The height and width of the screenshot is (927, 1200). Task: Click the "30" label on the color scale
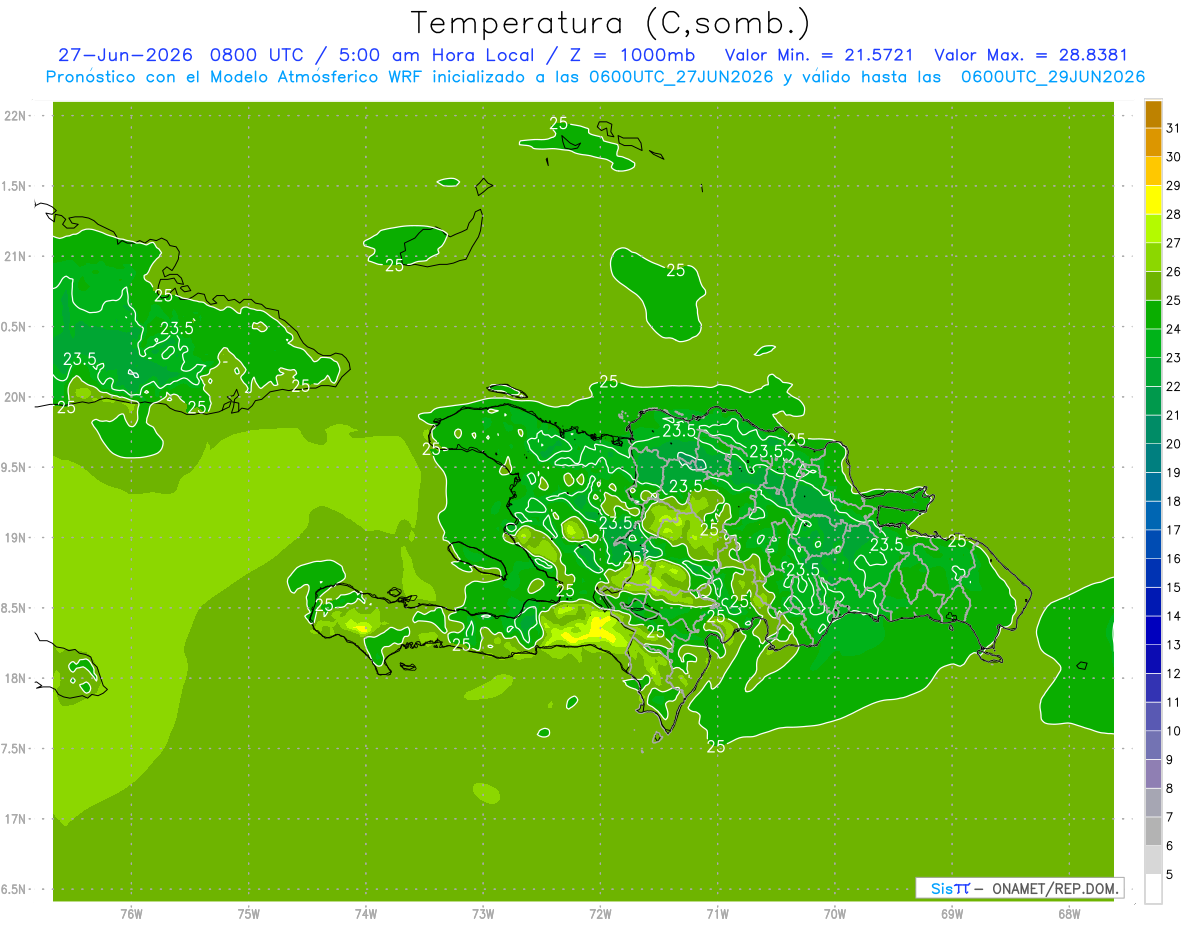(x=1174, y=157)
